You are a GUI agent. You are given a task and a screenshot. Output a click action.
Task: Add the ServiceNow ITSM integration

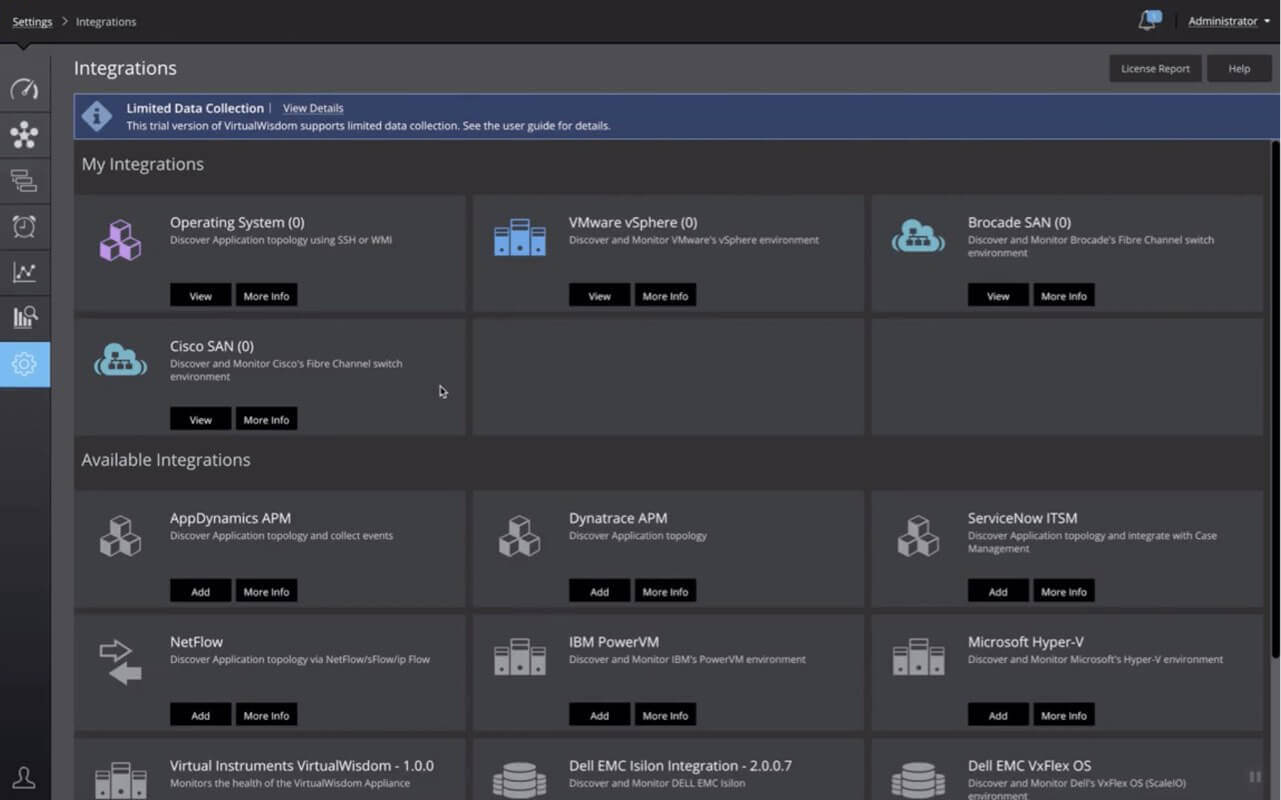(998, 592)
